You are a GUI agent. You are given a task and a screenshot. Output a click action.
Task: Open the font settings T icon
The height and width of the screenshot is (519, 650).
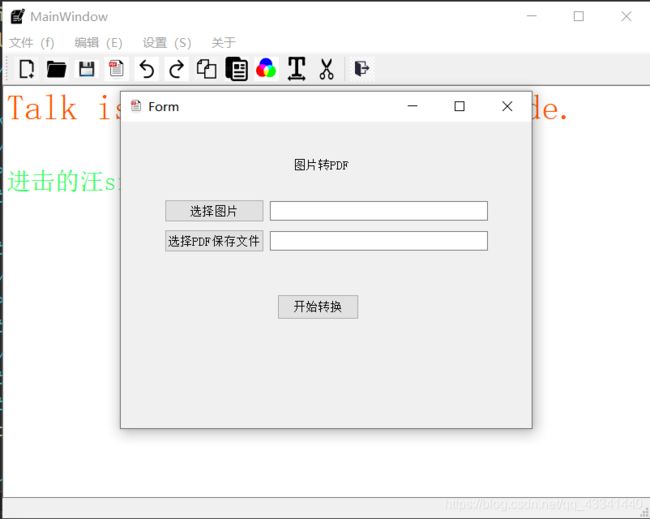click(x=296, y=69)
